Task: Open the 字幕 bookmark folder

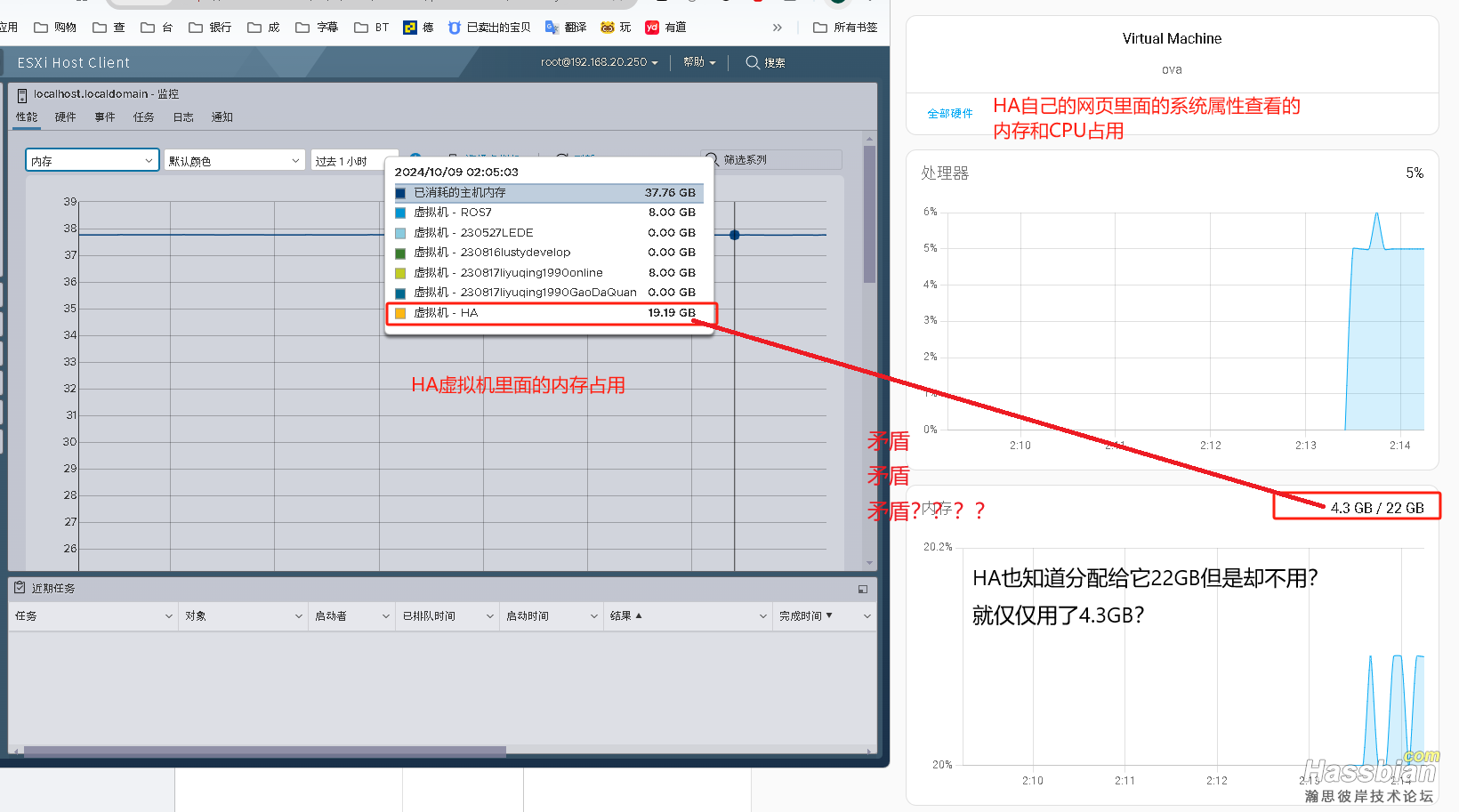Action: tap(317, 28)
